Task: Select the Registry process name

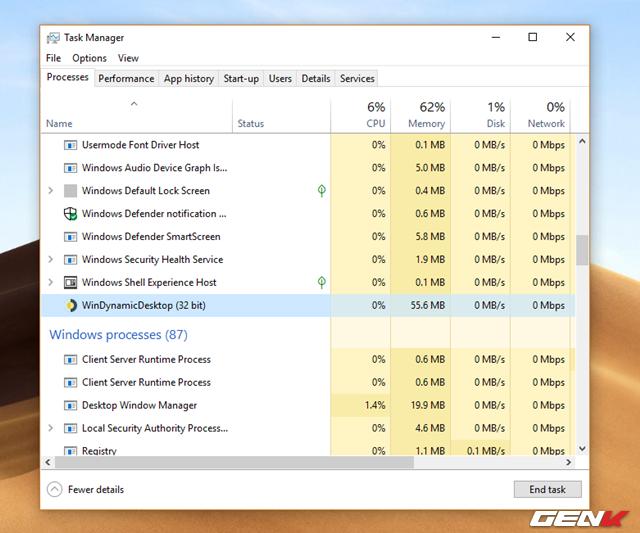Action: pyautogui.click(x=99, y=451)
